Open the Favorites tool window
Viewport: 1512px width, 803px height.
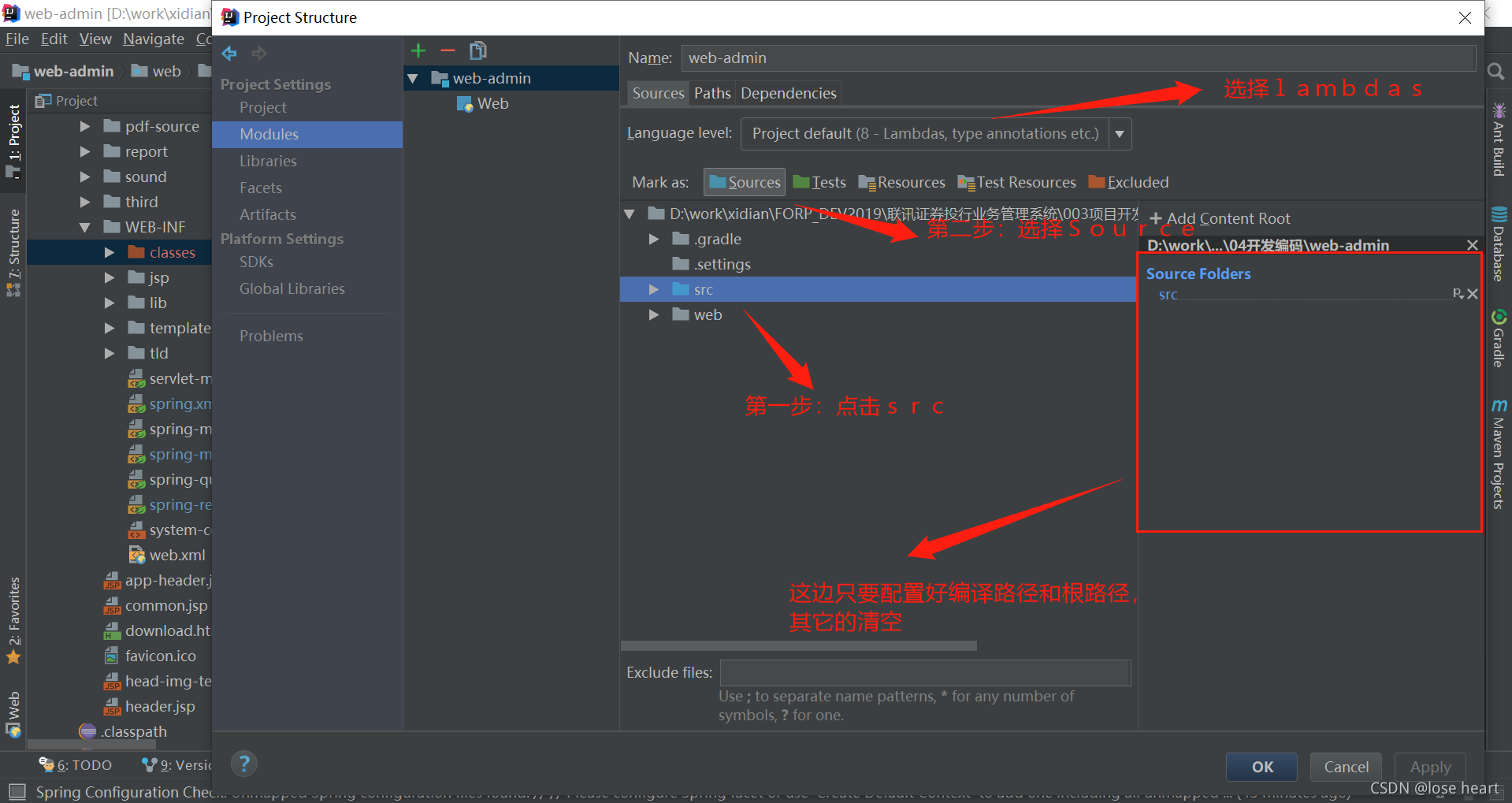[x=13, y=621]
